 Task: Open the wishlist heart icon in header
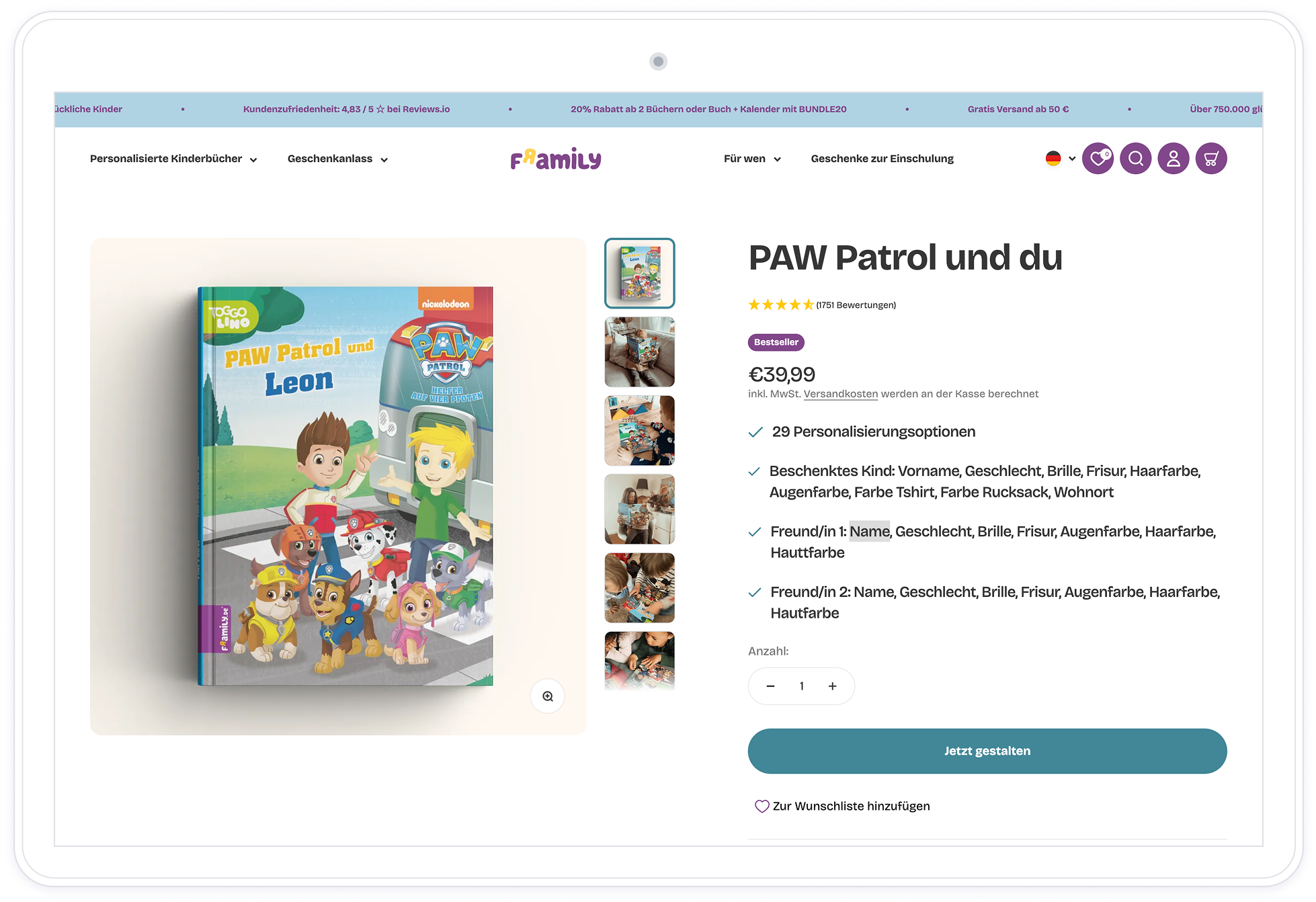[x=1098, y=159]
